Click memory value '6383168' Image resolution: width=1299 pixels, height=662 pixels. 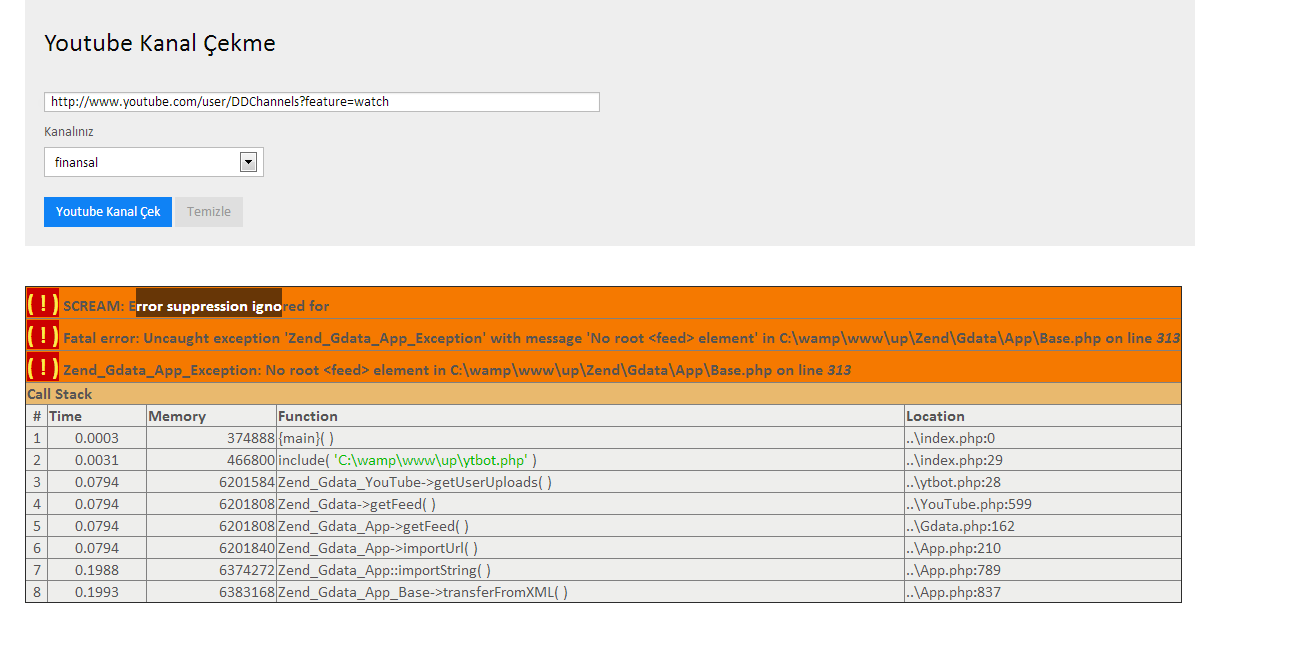247,592
